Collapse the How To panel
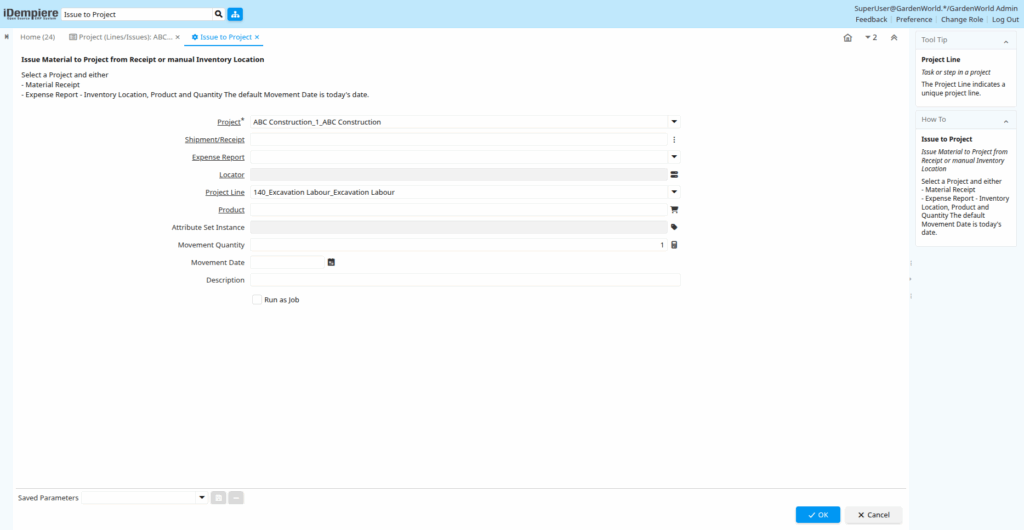 pos(1006,121)
